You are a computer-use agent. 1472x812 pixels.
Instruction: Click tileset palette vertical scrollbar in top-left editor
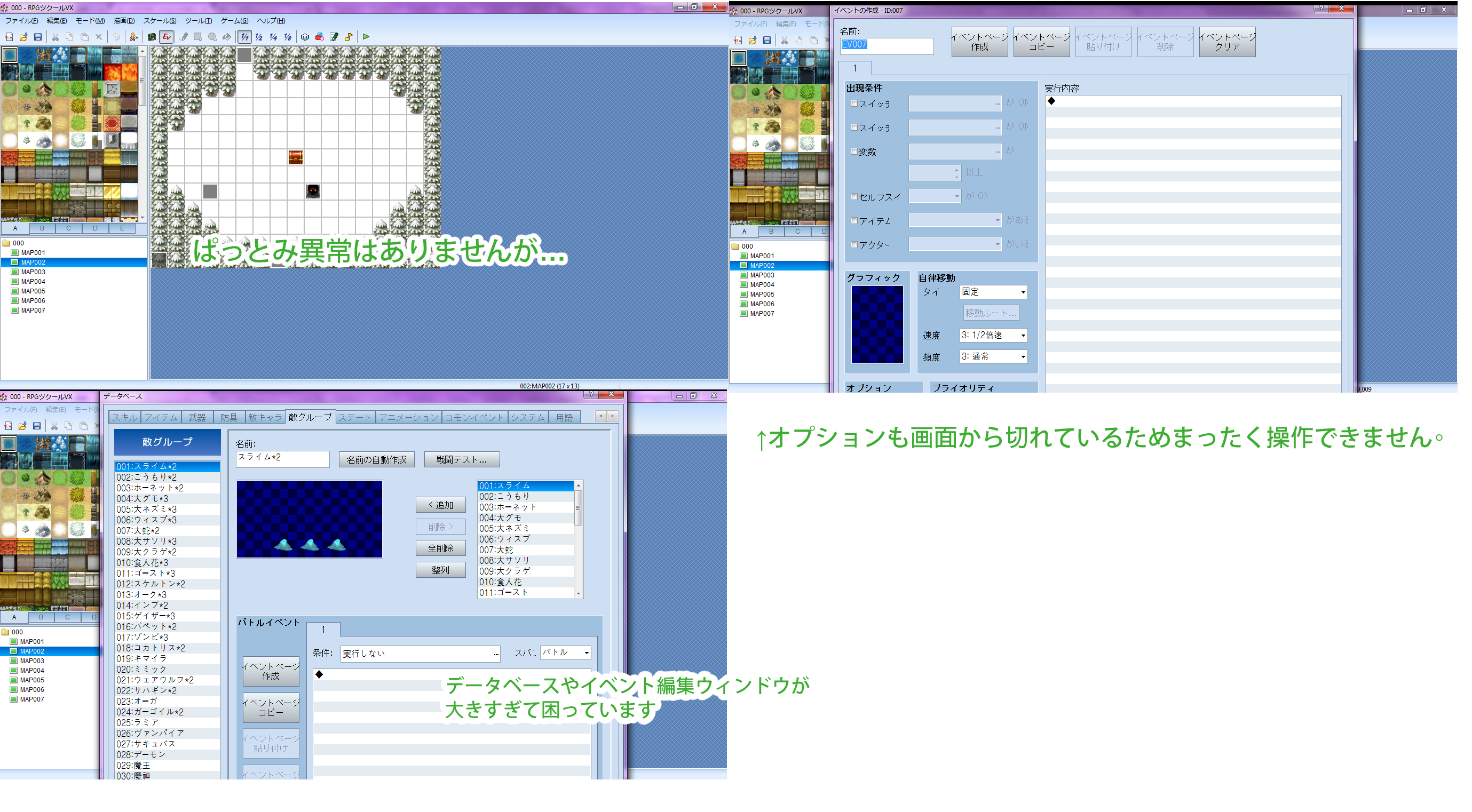click(143, 134)
